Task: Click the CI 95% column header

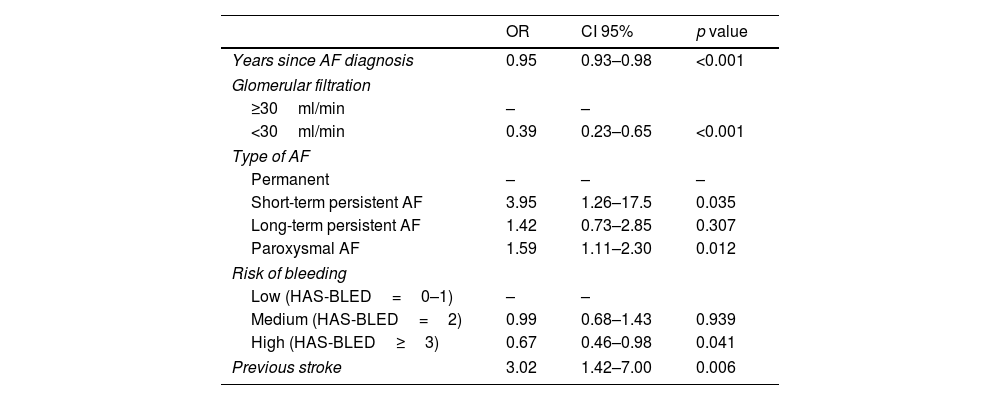Action: pos(606,32)
